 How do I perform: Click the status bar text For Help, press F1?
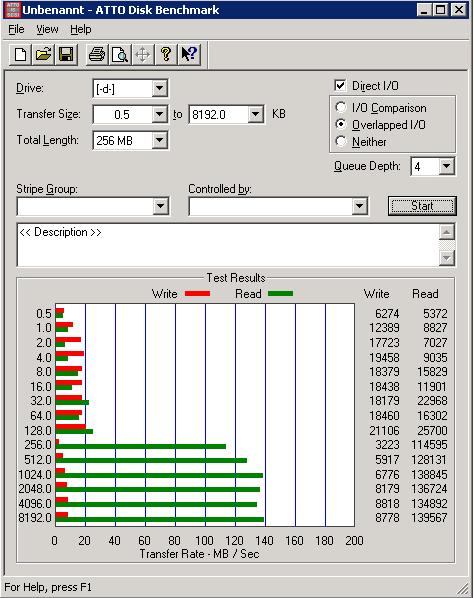[48, 587]
